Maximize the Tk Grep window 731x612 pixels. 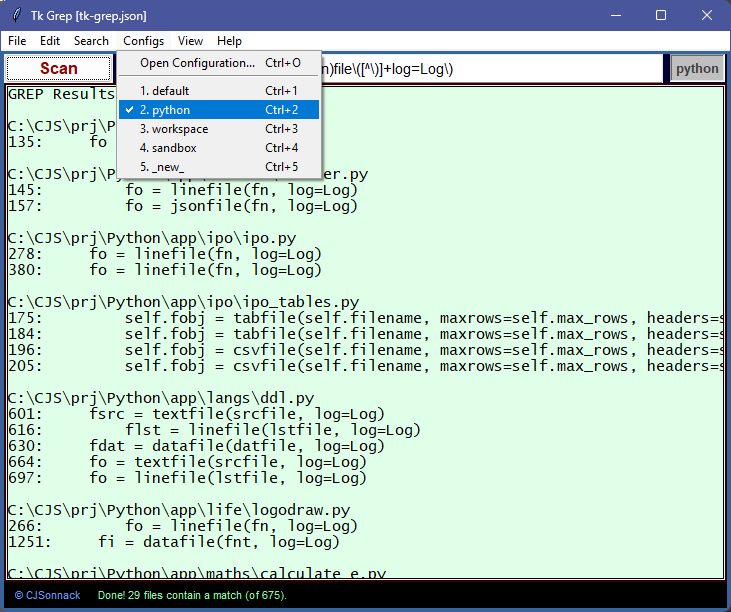pos(661,15)
